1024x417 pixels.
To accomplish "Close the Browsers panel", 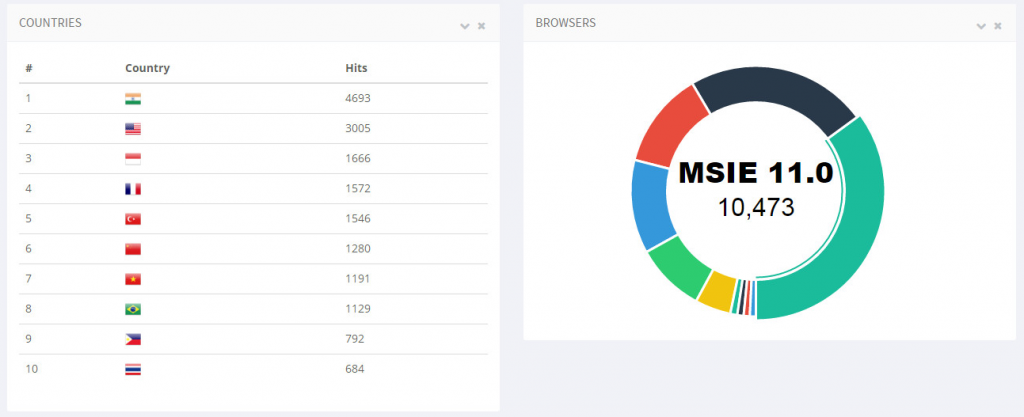I will click(x=998, y=26).
